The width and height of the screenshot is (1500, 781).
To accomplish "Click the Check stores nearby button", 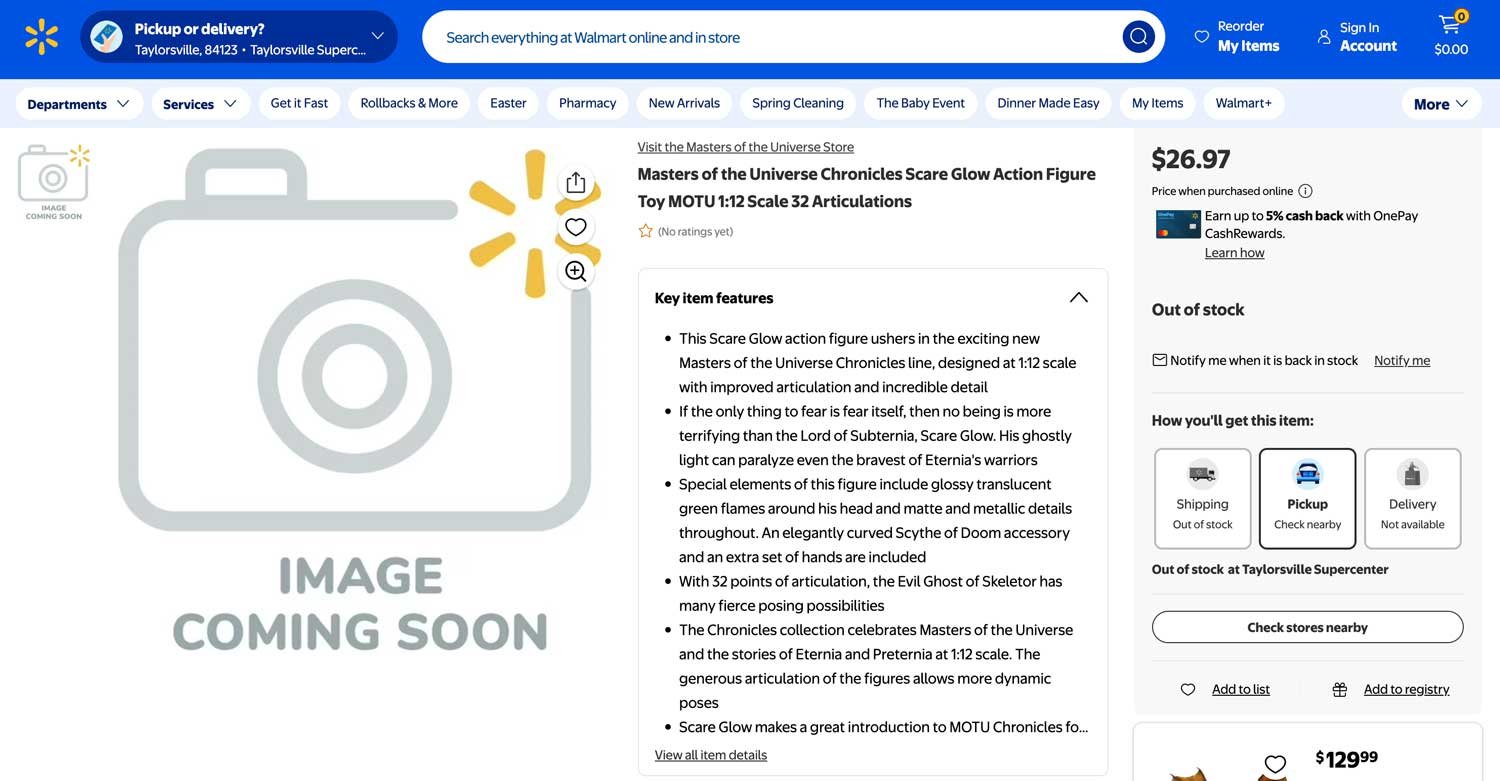I will point(1307,627).
